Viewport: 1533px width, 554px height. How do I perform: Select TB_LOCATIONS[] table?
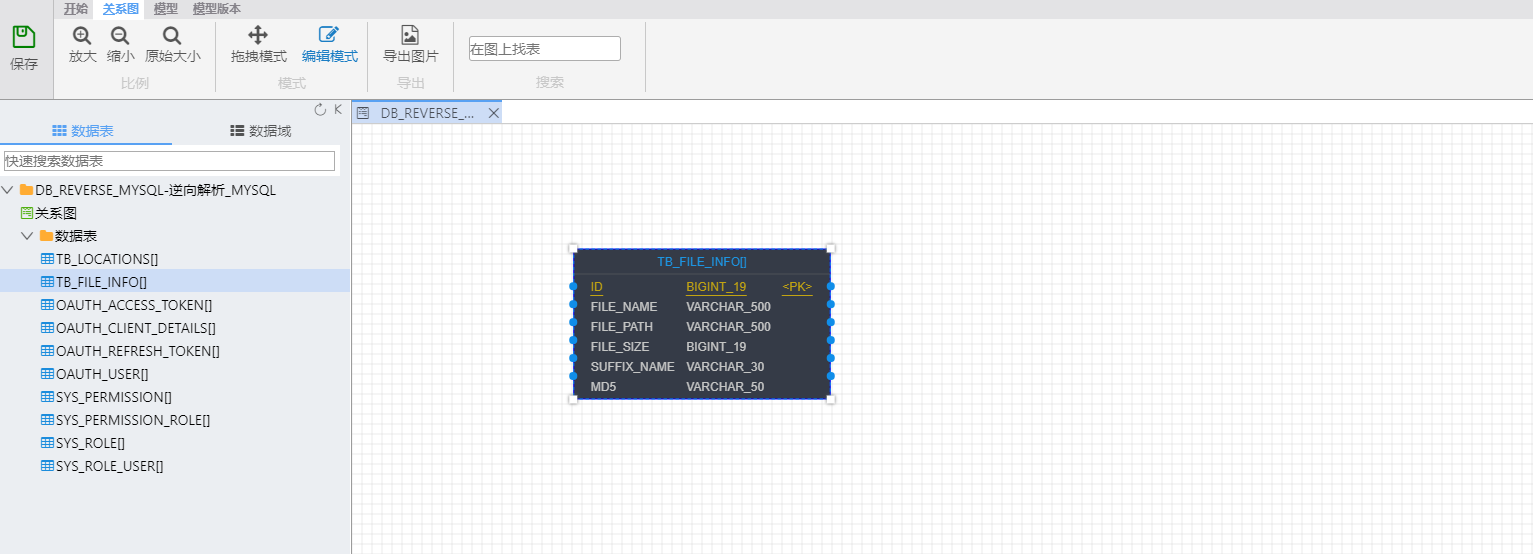click(x=107, y=259)
